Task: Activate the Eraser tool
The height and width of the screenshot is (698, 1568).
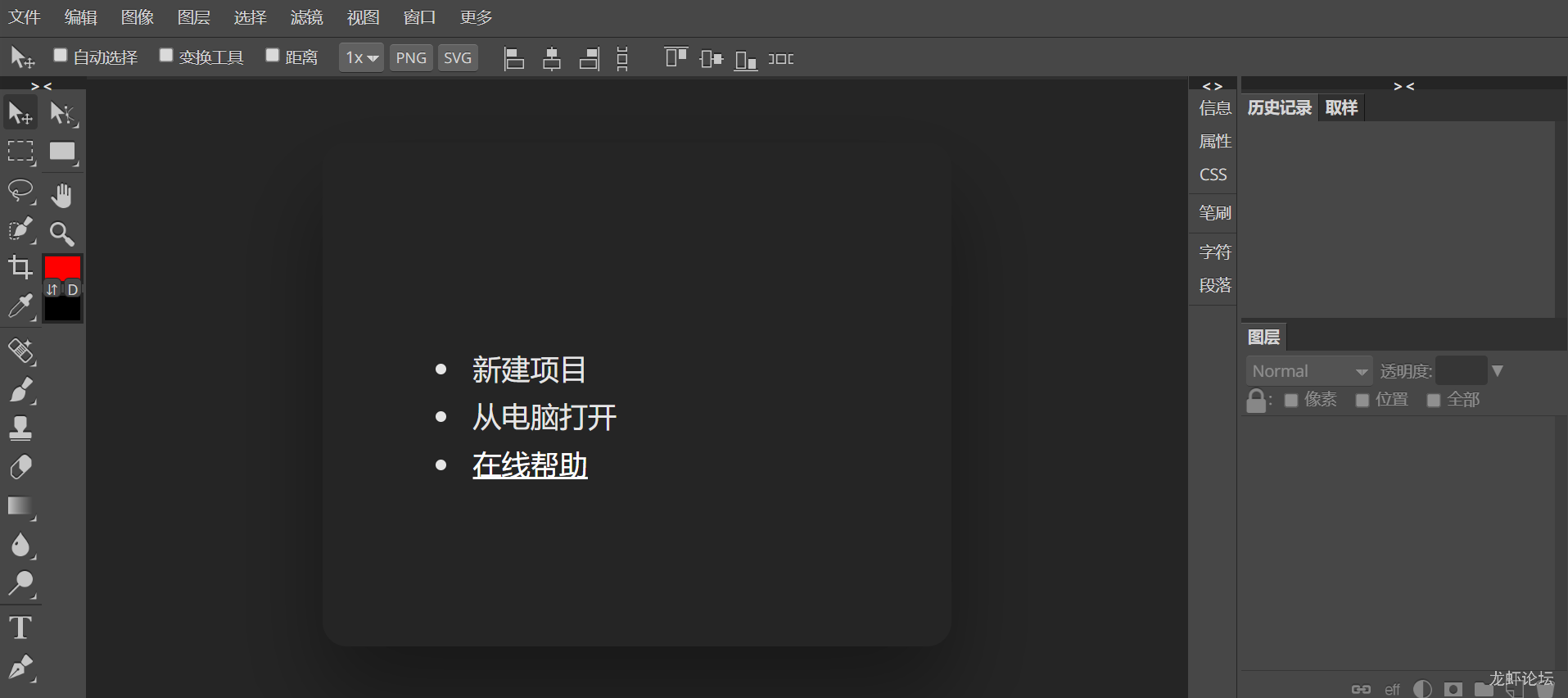Action: click(x=20, y=467)
